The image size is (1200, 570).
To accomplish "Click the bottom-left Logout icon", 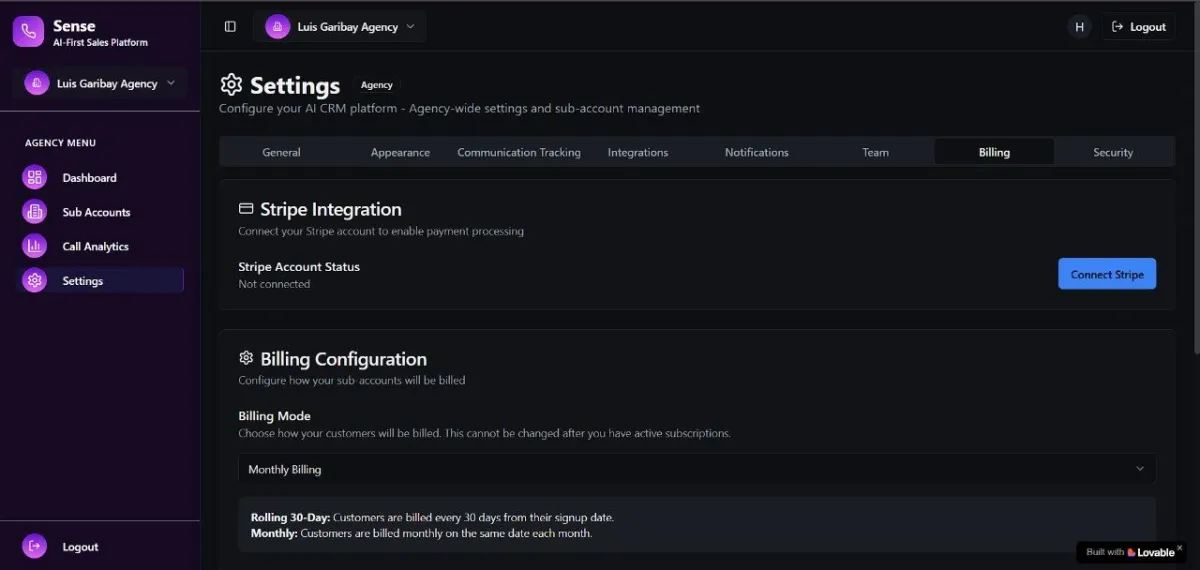I will click(x=35, y=546).
